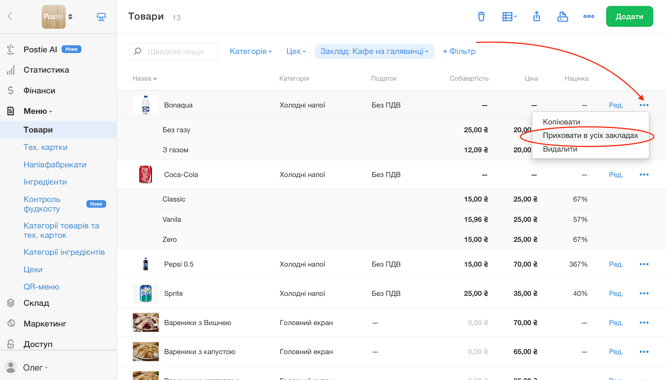The height and width of the screenshot is (380, 670).
Task: Choose Приховати в усіх закладах menu item
Action: pyautogui.click(x=590, y=136)
